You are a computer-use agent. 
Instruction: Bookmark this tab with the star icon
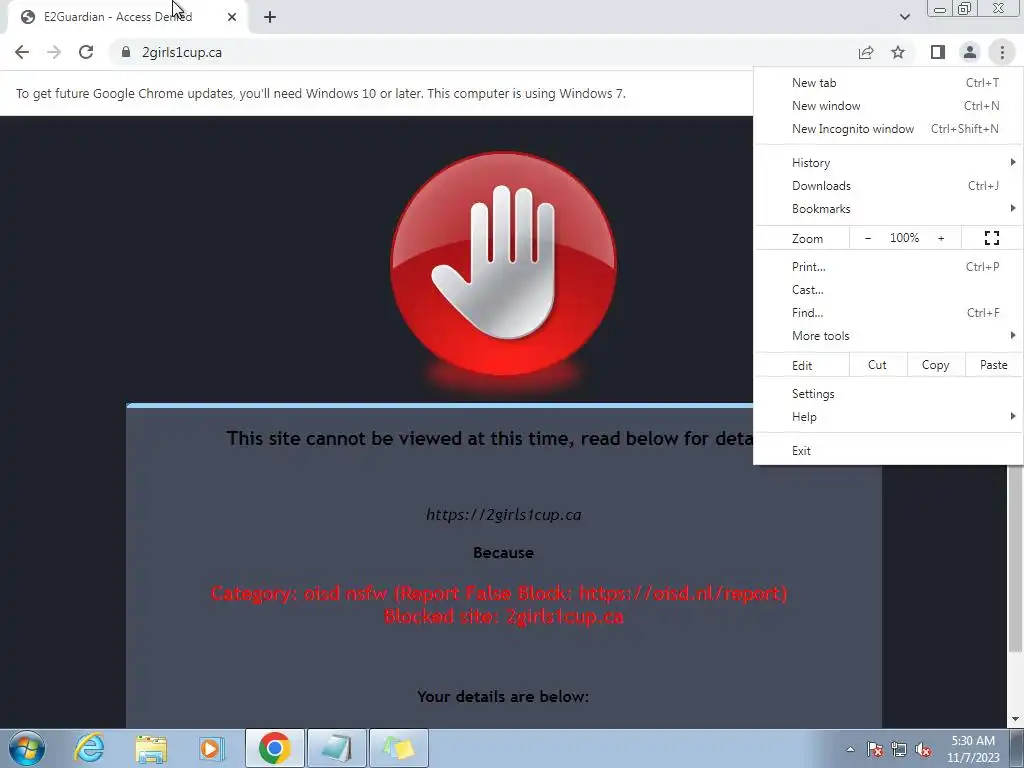898,52
